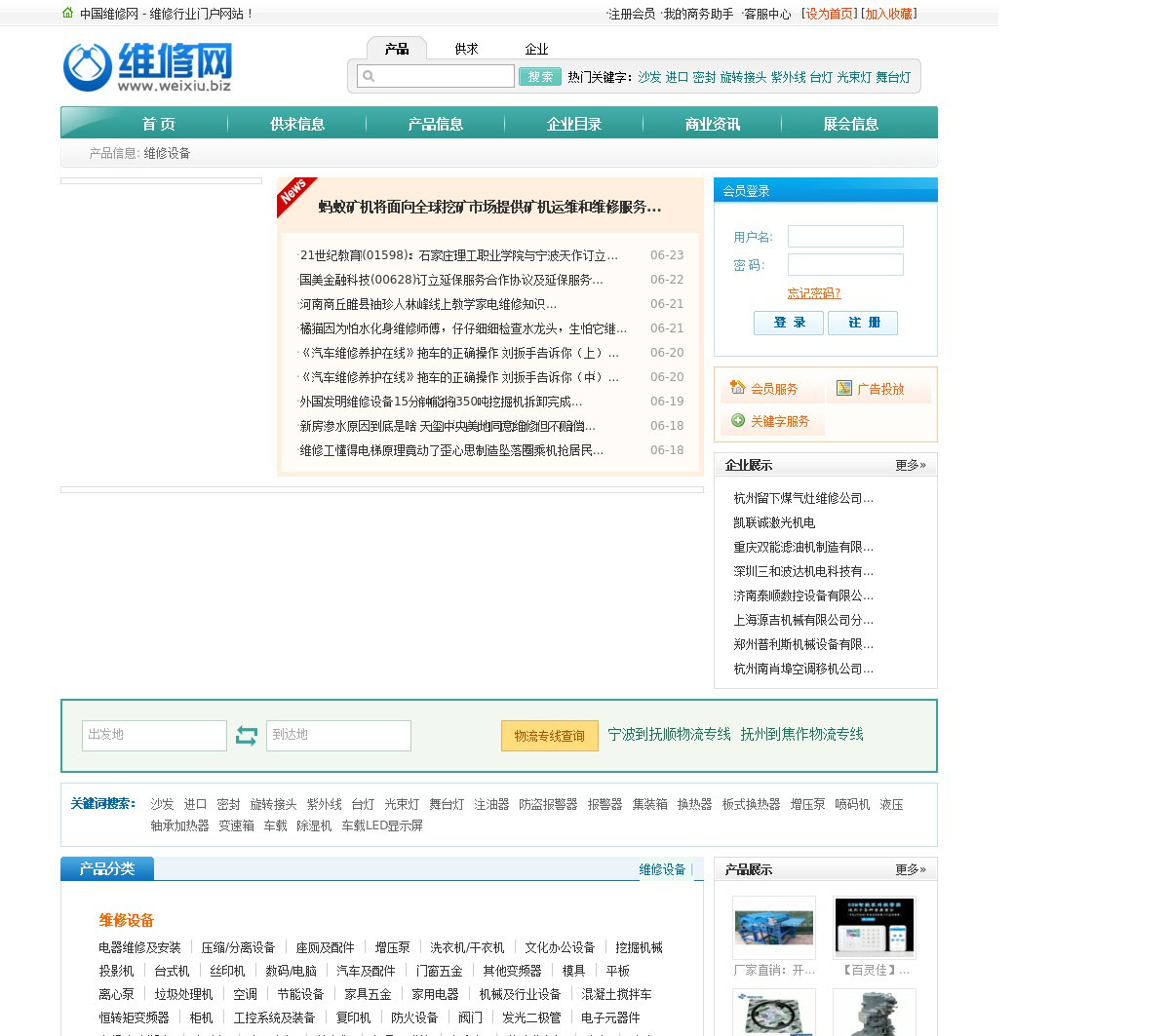Focus the keyword search input field
Viewport: 1170px width, 1036px height.
[x=436, y=76]
